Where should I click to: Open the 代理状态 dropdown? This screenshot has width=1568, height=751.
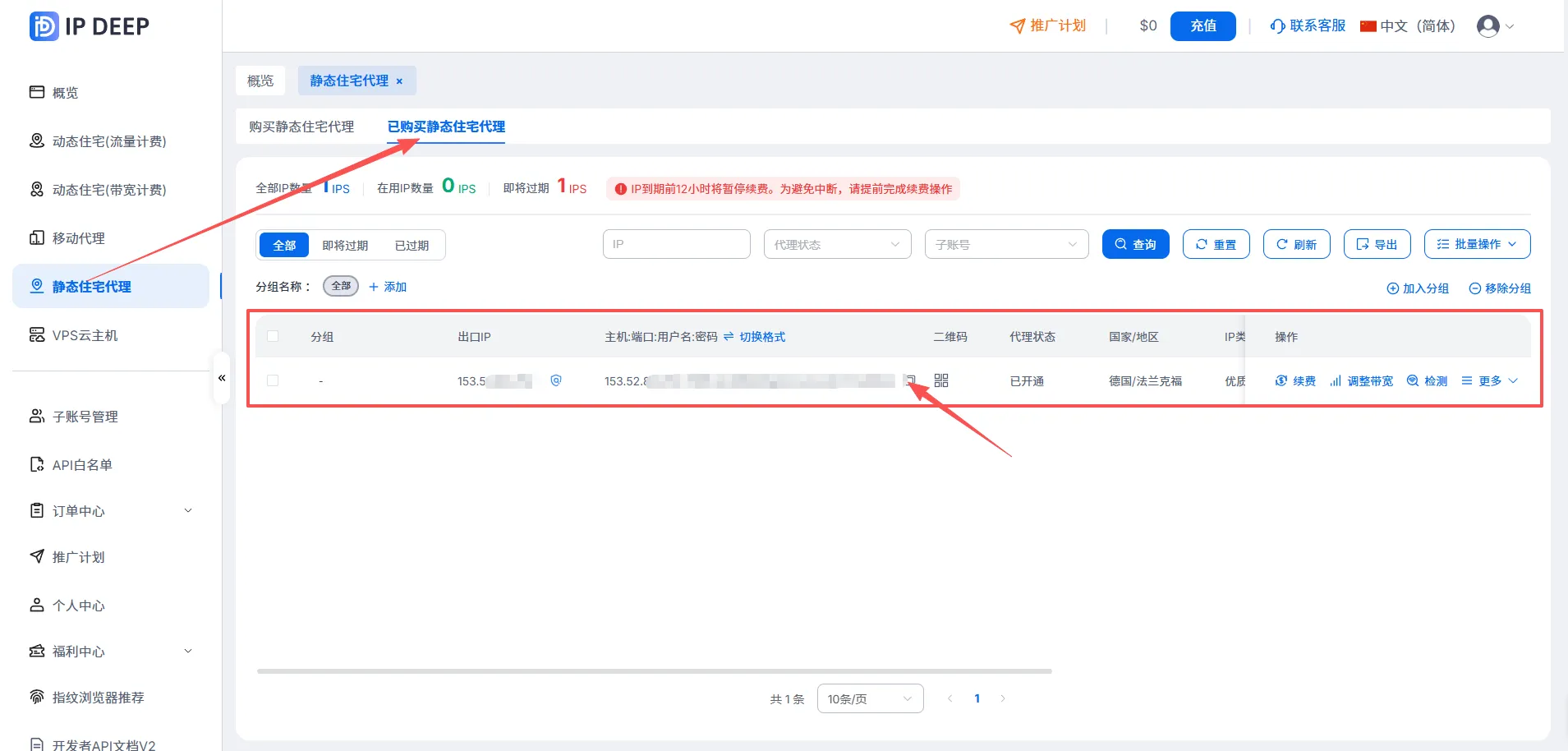pos(838,244)
